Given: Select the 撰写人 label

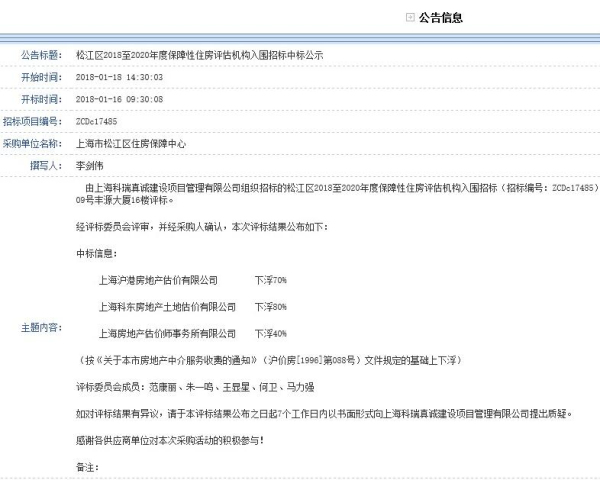Looking at the screenshot, I should (46, 166).
